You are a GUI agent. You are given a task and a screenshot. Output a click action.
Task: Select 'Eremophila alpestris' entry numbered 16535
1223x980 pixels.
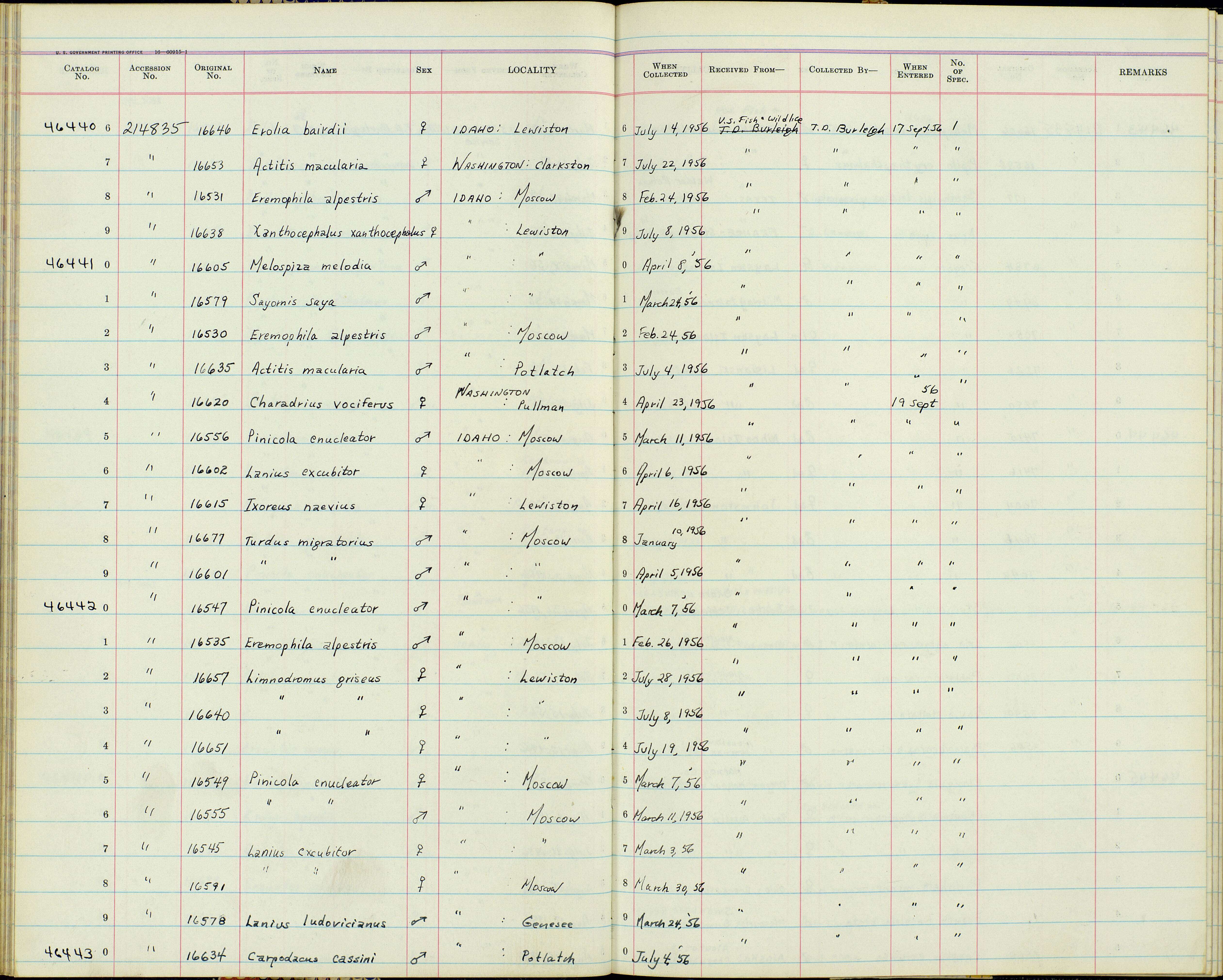point(311,645)
